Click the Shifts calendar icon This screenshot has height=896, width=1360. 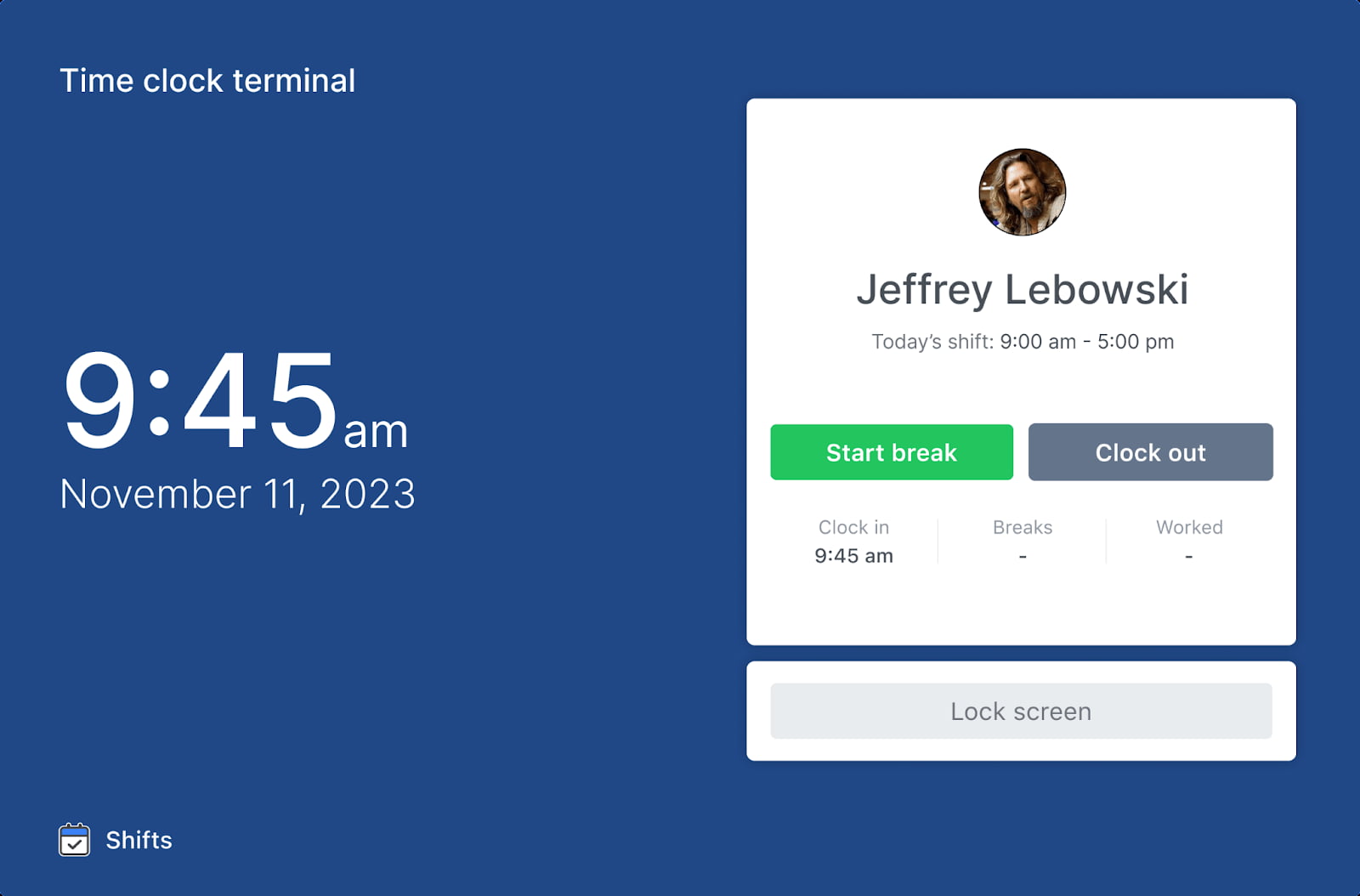click(75, 841)
